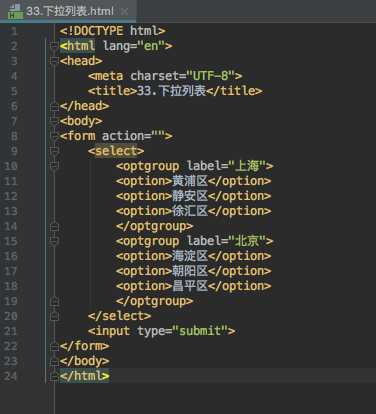The image size is (376, 414).
Task: Click the <body> opening tag text
Action: pos(81,121)
